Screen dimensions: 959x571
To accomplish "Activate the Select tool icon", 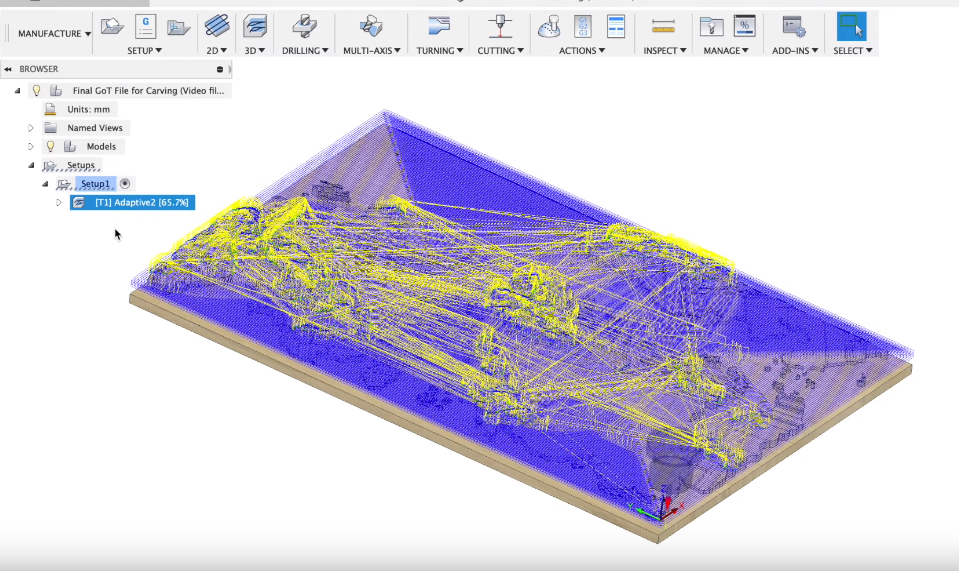I will coord(852,26).
